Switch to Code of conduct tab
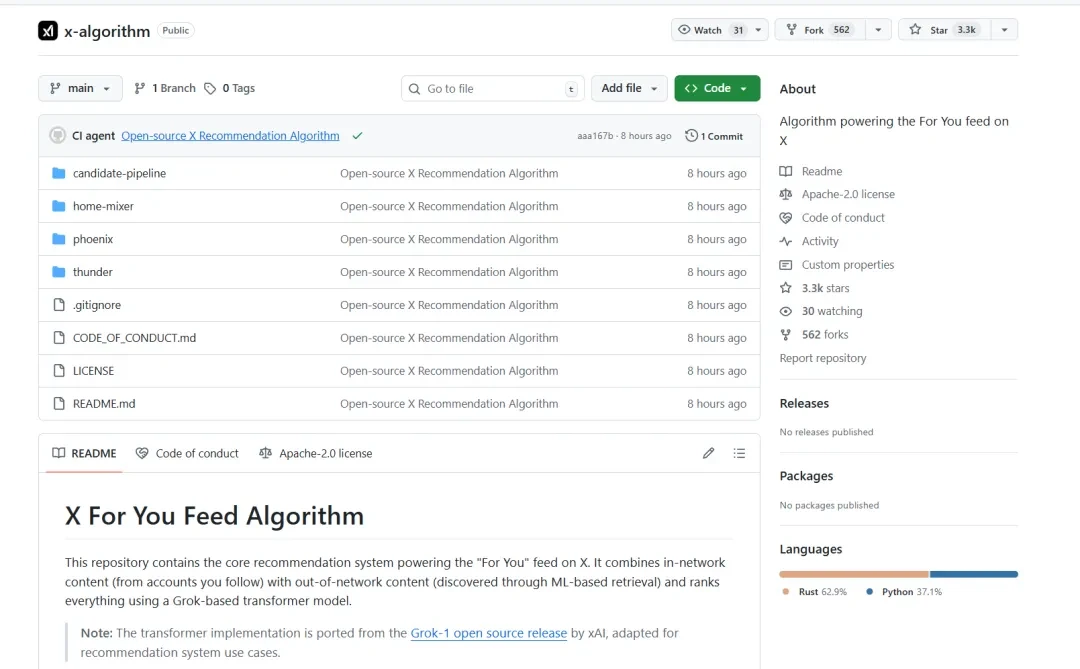The image size is (1080, 669). click(187, 453)
